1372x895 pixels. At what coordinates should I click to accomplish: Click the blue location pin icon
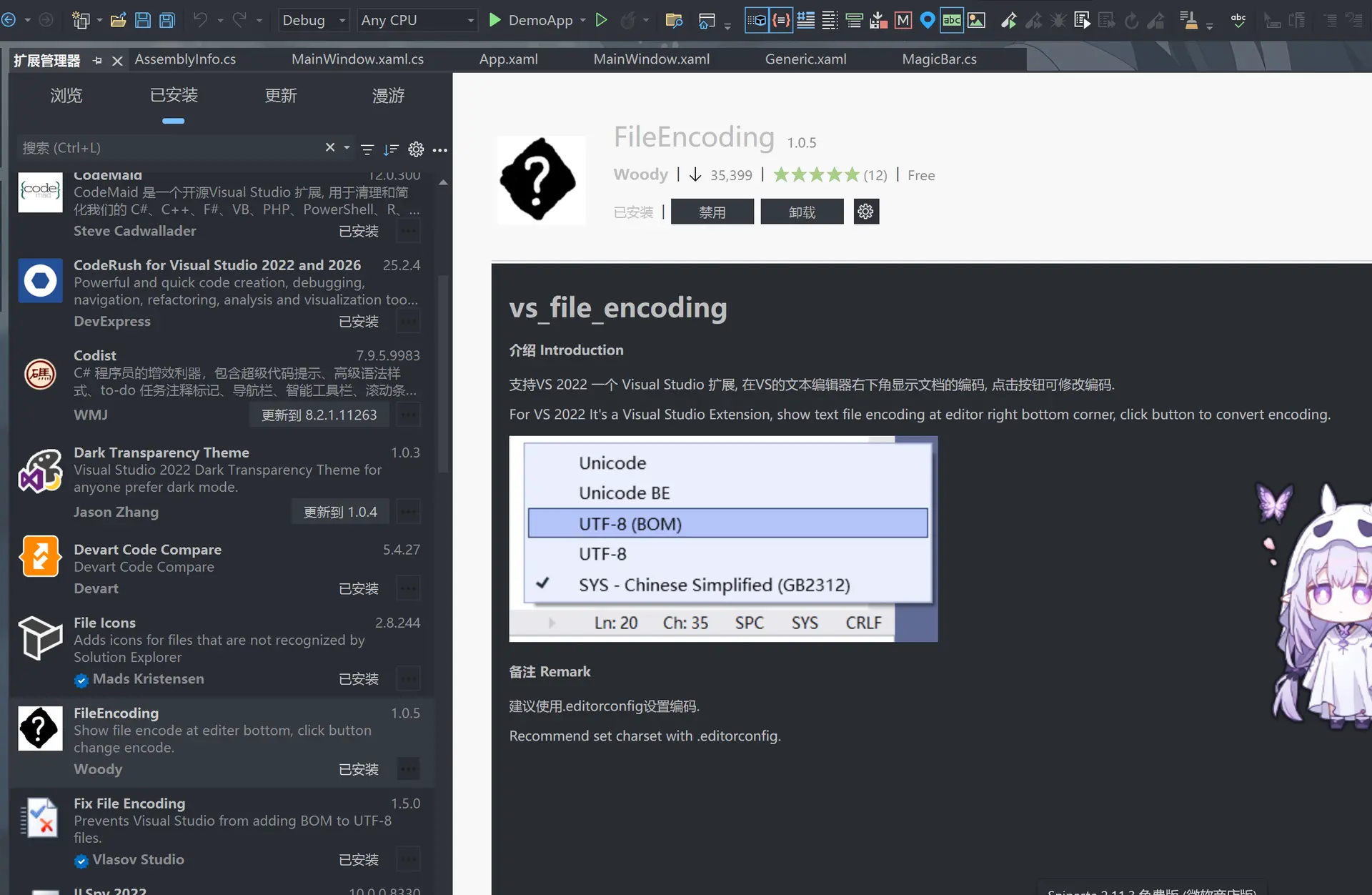coord(928,20)
